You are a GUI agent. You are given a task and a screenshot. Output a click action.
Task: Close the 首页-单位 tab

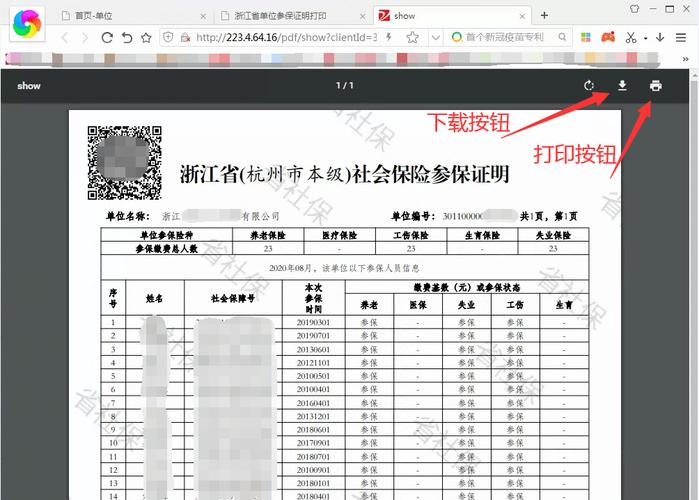coord(203,16)
